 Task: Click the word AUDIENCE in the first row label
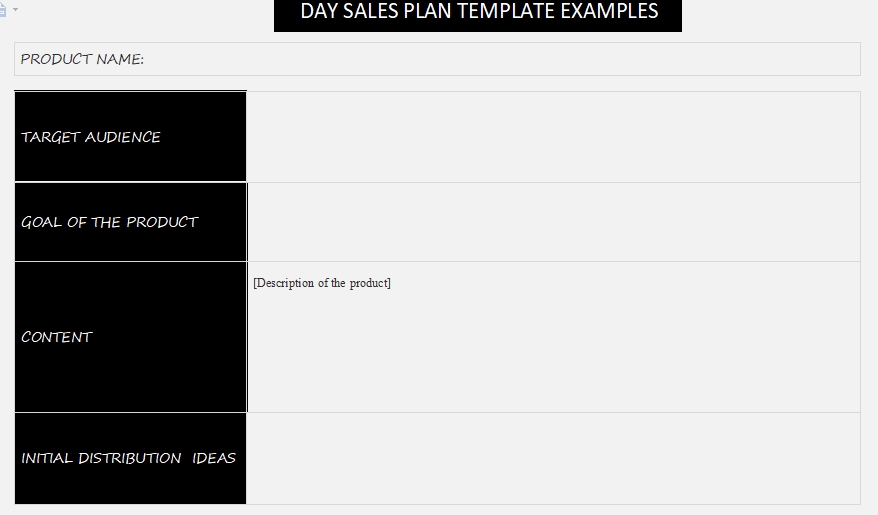(122, 137)
